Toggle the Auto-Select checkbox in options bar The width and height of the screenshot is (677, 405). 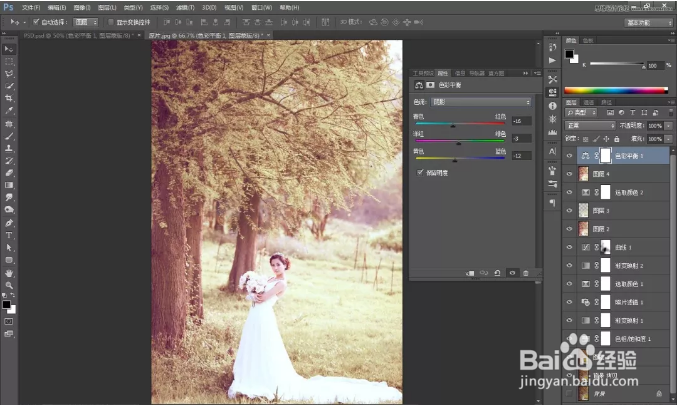(x=36, y=22)
